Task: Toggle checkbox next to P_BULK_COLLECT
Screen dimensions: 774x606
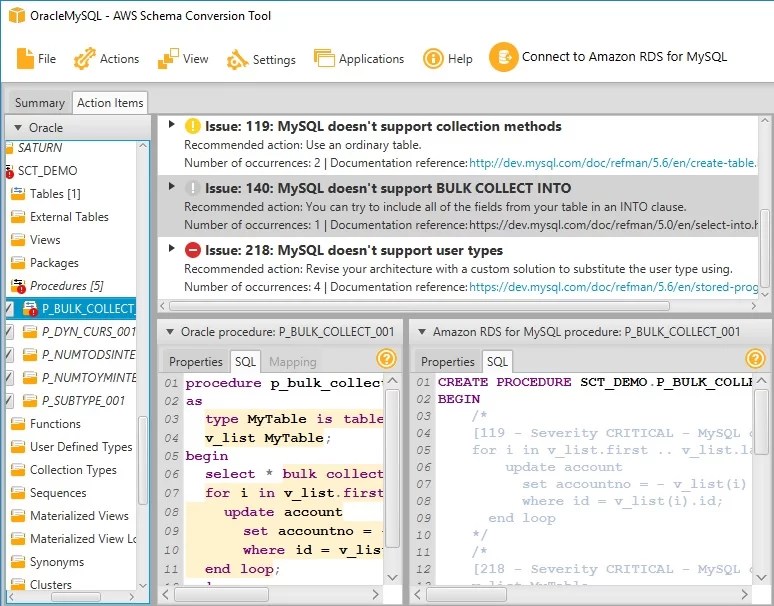Action: [x=9, y=309]
